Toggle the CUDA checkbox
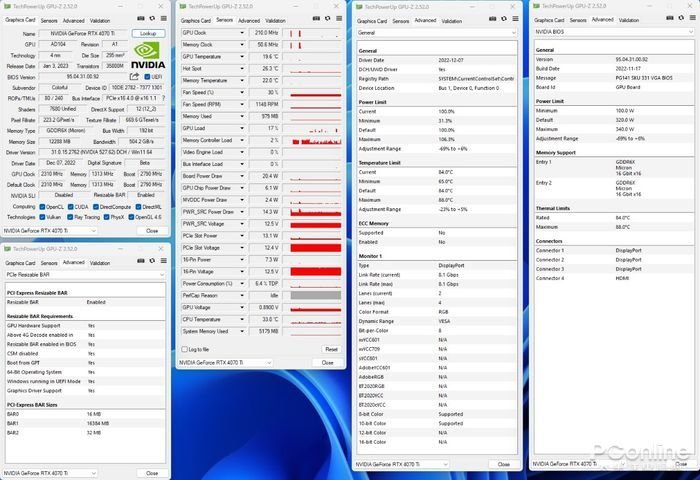Viewport: 700px width, 480px height. coord(71,207)
